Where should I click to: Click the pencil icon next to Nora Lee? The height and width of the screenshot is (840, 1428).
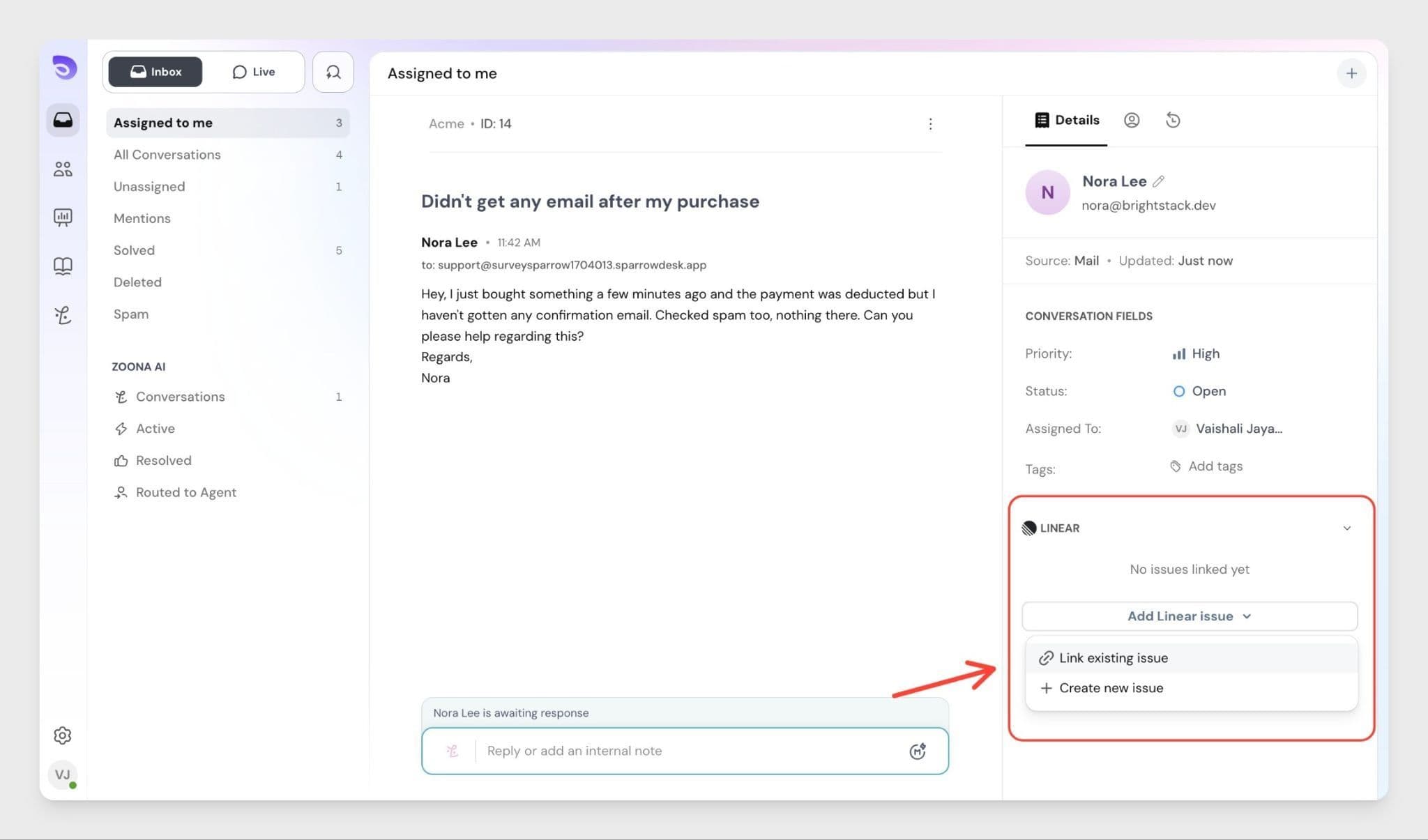(x=1158, y=181)
